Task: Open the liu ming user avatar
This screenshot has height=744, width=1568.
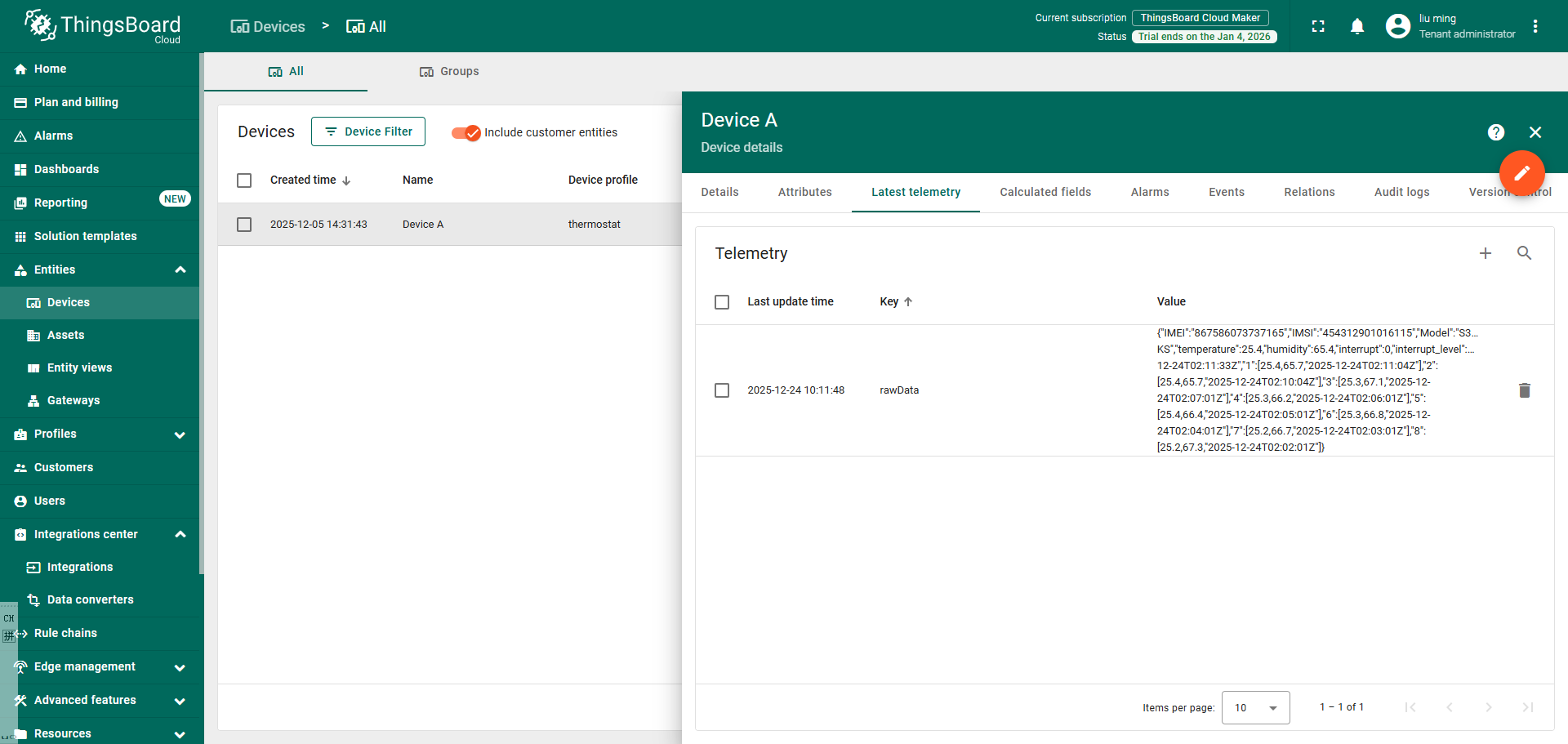Action: (x=1398, y=26)
